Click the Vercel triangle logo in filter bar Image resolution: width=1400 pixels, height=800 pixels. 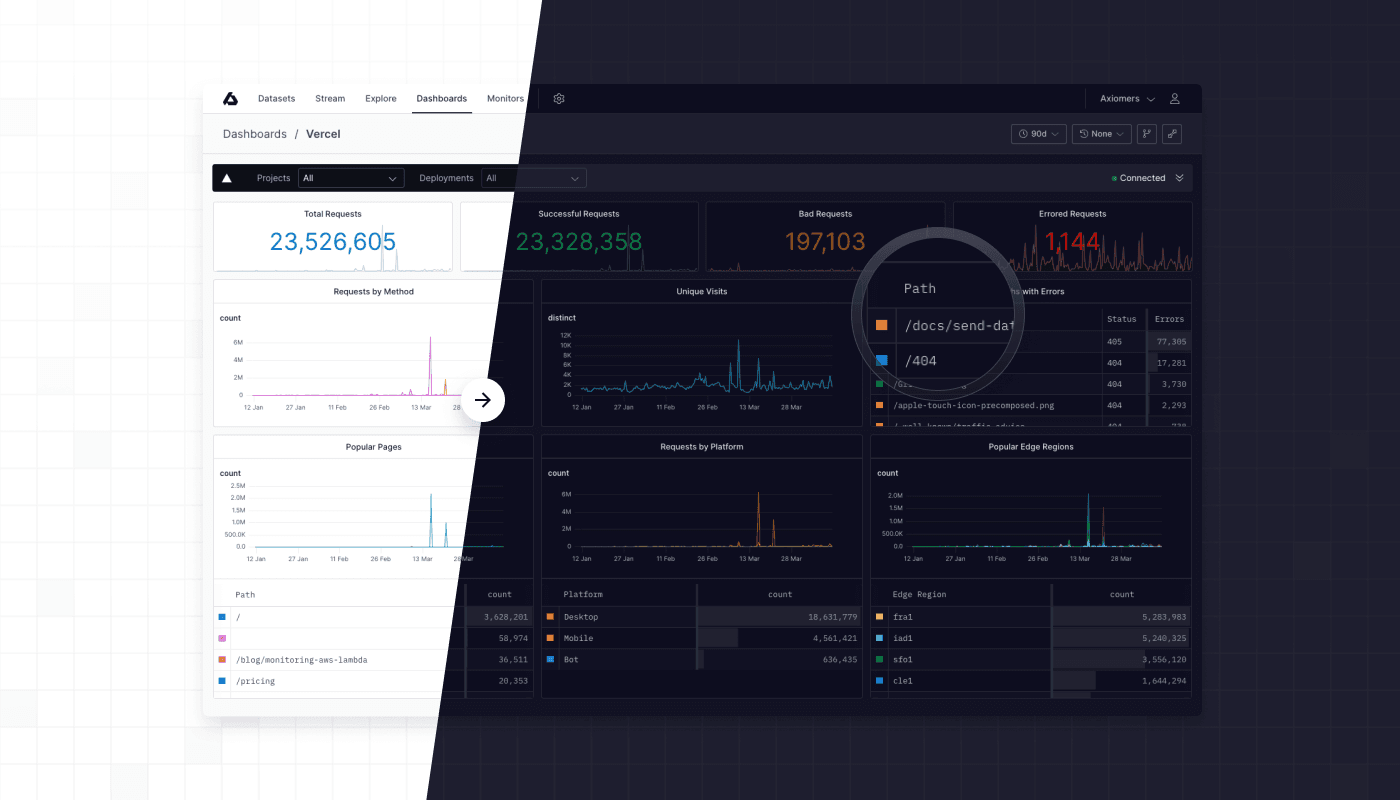pyautogui.click(x=227, y=178)
